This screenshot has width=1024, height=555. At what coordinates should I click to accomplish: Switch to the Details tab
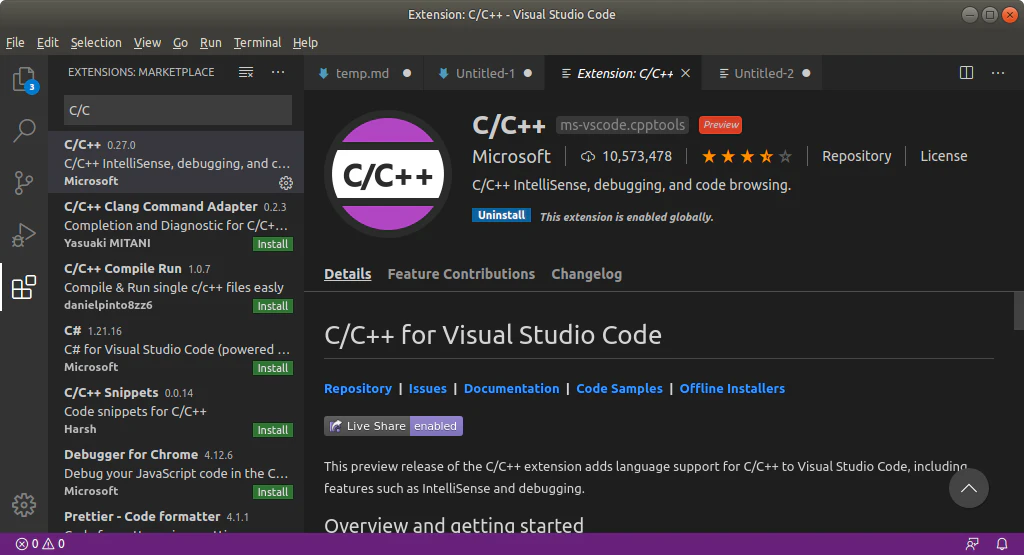(x=347, y=274)
